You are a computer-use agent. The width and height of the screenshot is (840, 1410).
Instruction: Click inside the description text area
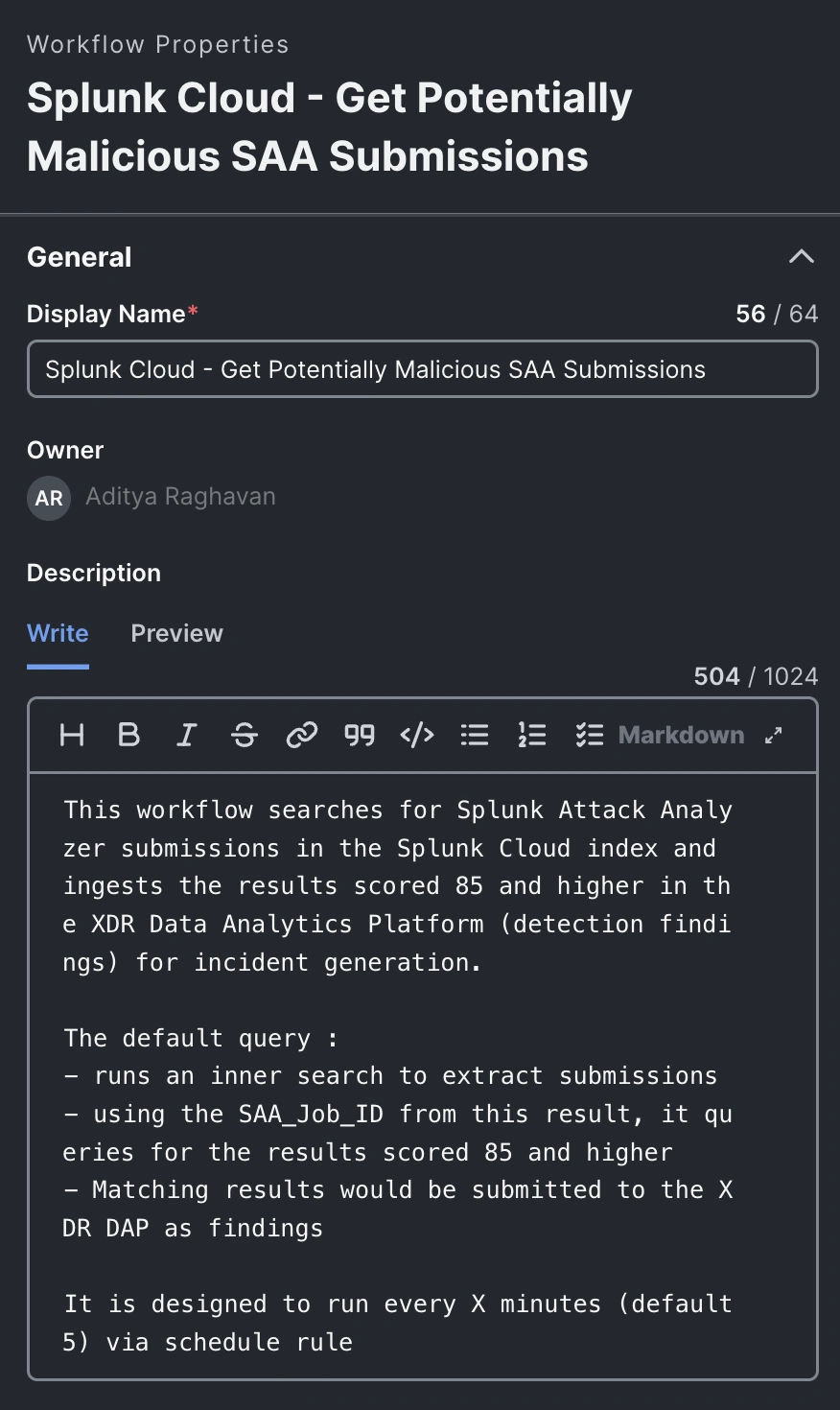coord(423,1075)
